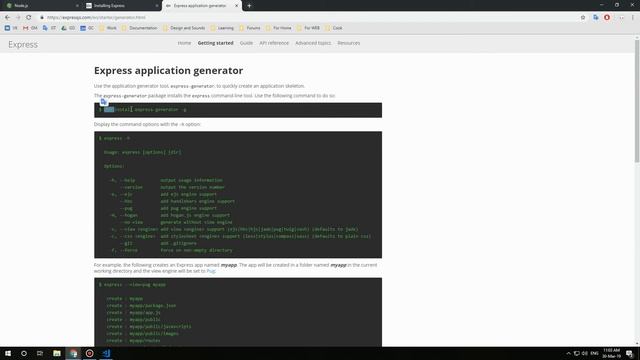Open the volume icon in system tray
Screen dimensions: 640x360
[x=585, y=353]
